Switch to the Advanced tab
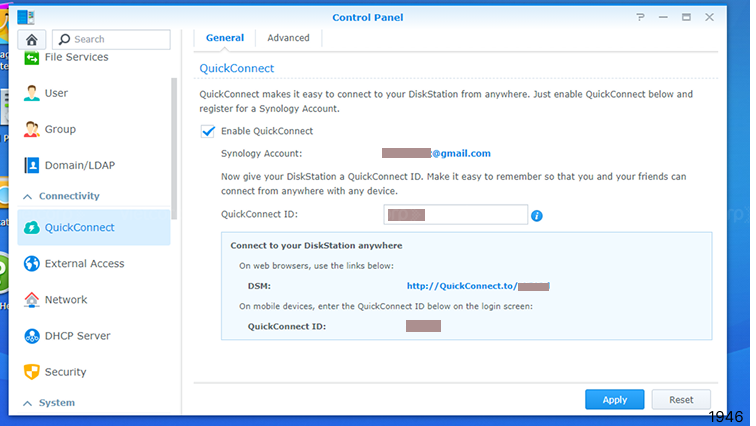 point(288,38)
